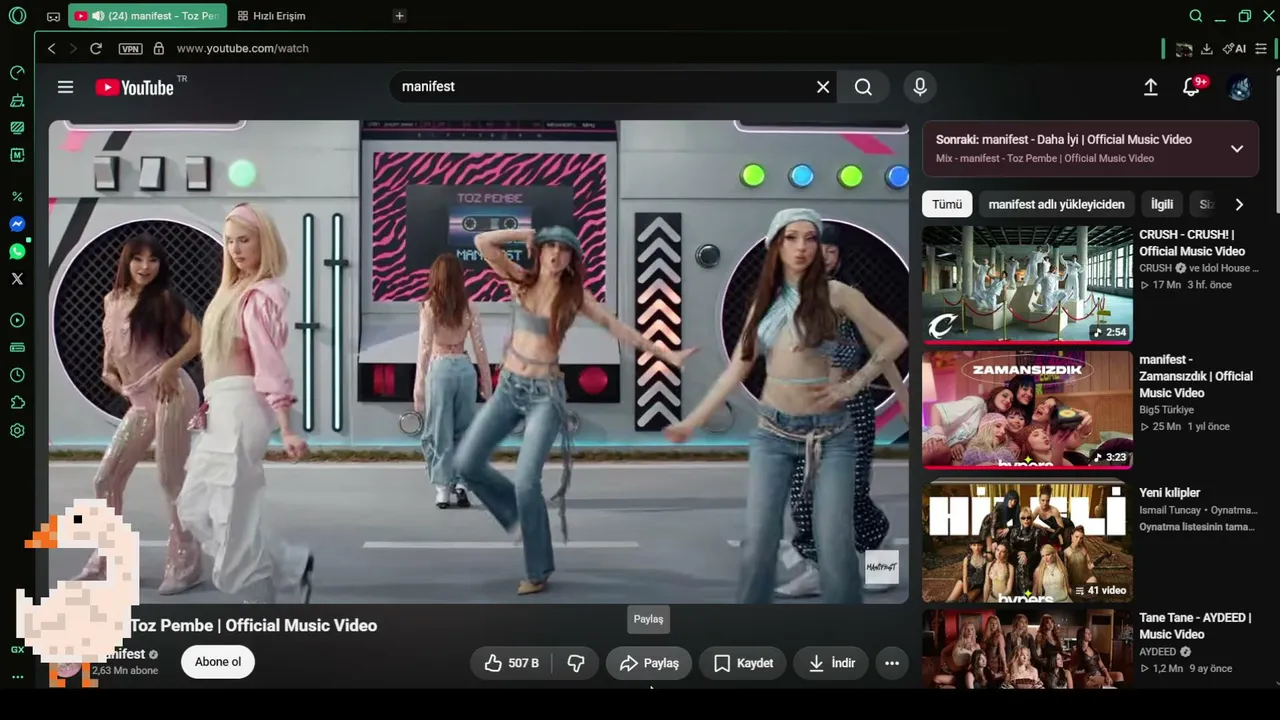Toggle the VPN badge in address bar

tap(130, 48)
